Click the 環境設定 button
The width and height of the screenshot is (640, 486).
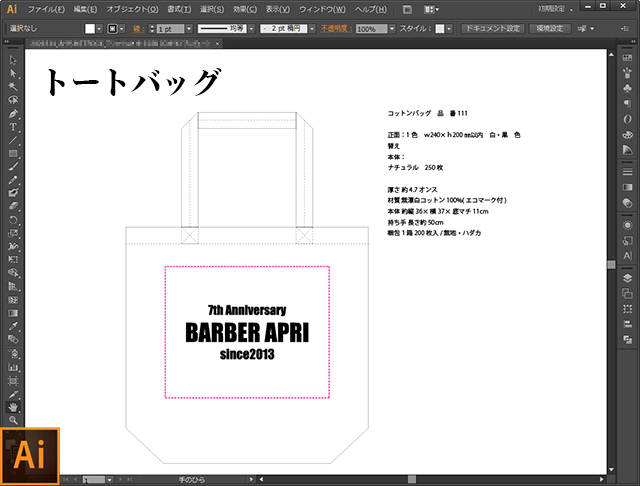549,29
